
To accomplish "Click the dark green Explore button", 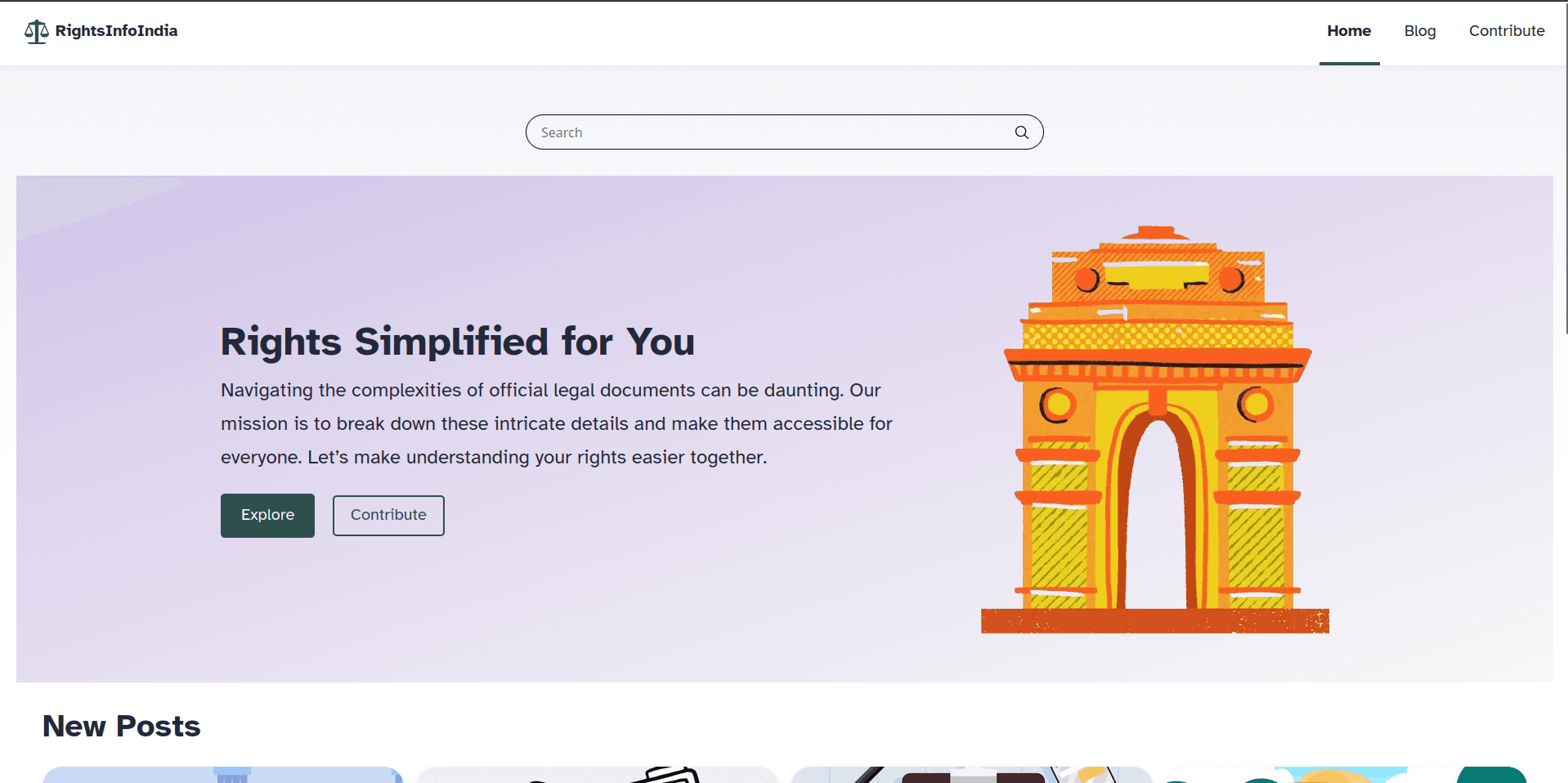I will [x=267, y=515].
